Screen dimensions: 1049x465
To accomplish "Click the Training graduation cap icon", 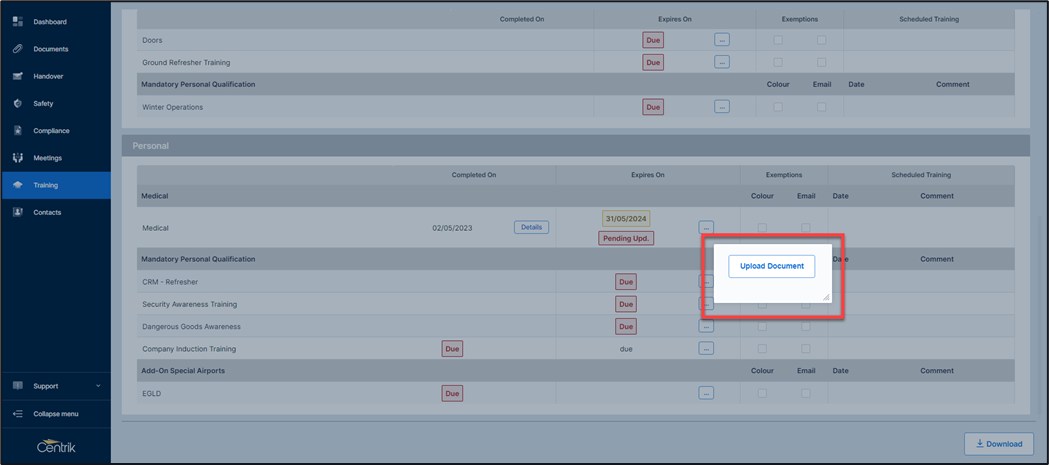I will [18, 185].
